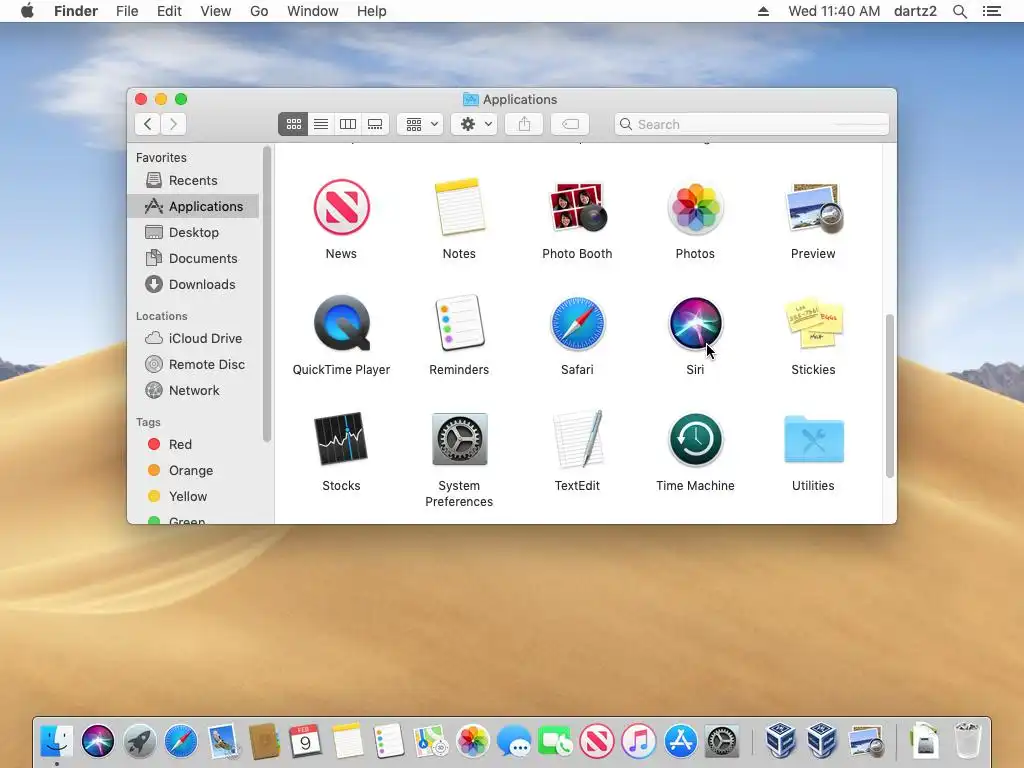The image size is (1024, 768).
Task: Select the Siri application in Finder window
Action: coord(695,323)
